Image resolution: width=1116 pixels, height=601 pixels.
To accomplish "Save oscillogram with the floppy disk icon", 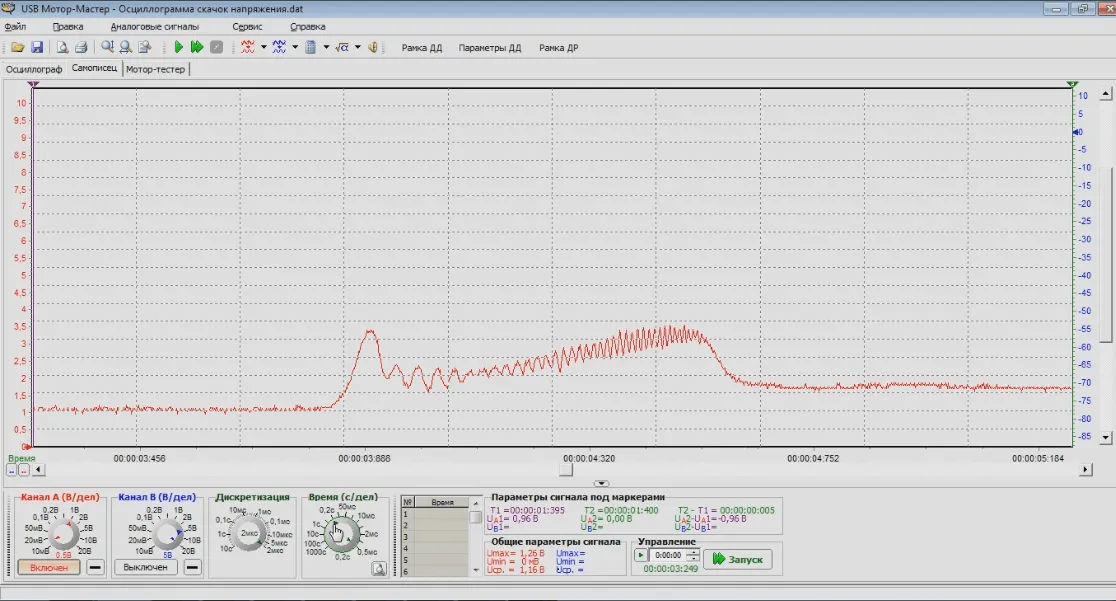I will pyautogui.click(x=37, y=47).
